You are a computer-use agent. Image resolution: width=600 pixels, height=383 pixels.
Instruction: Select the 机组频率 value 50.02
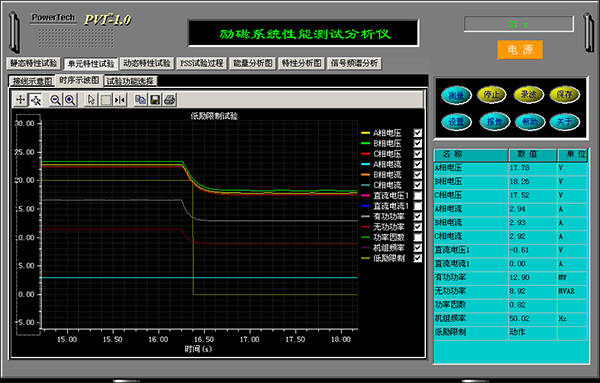coord(519,318)
